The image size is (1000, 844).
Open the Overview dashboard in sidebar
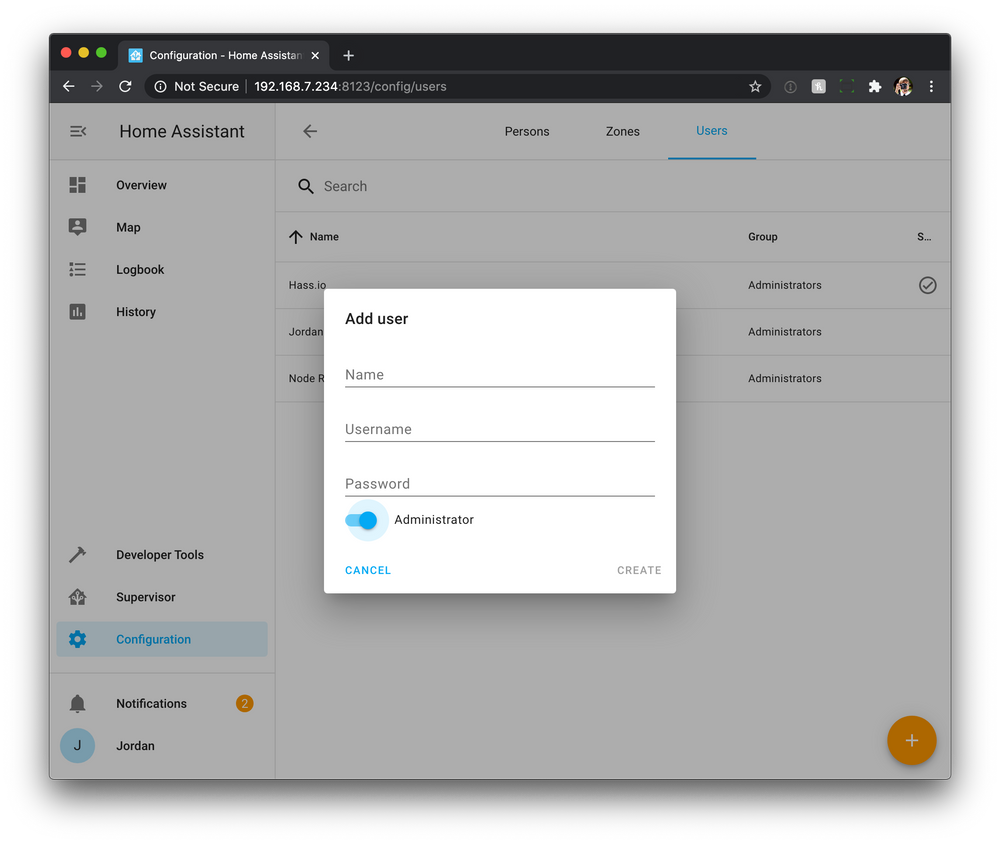coord(140,185)
